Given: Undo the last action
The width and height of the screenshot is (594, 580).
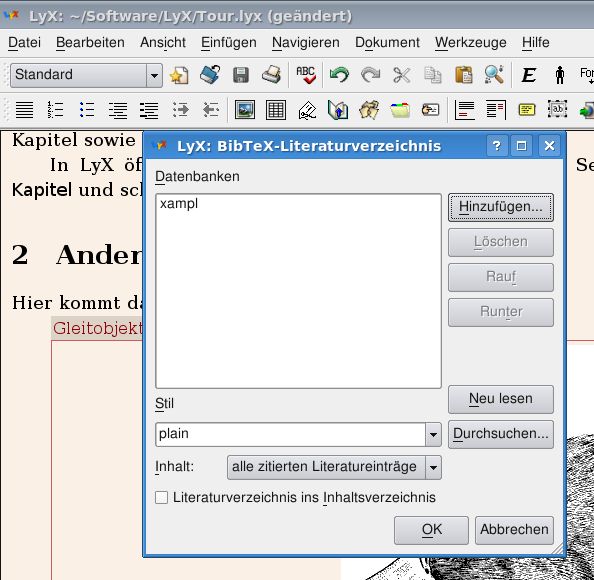Looking at the screenshot, I should pyautogui.click(x=339, y=75).
